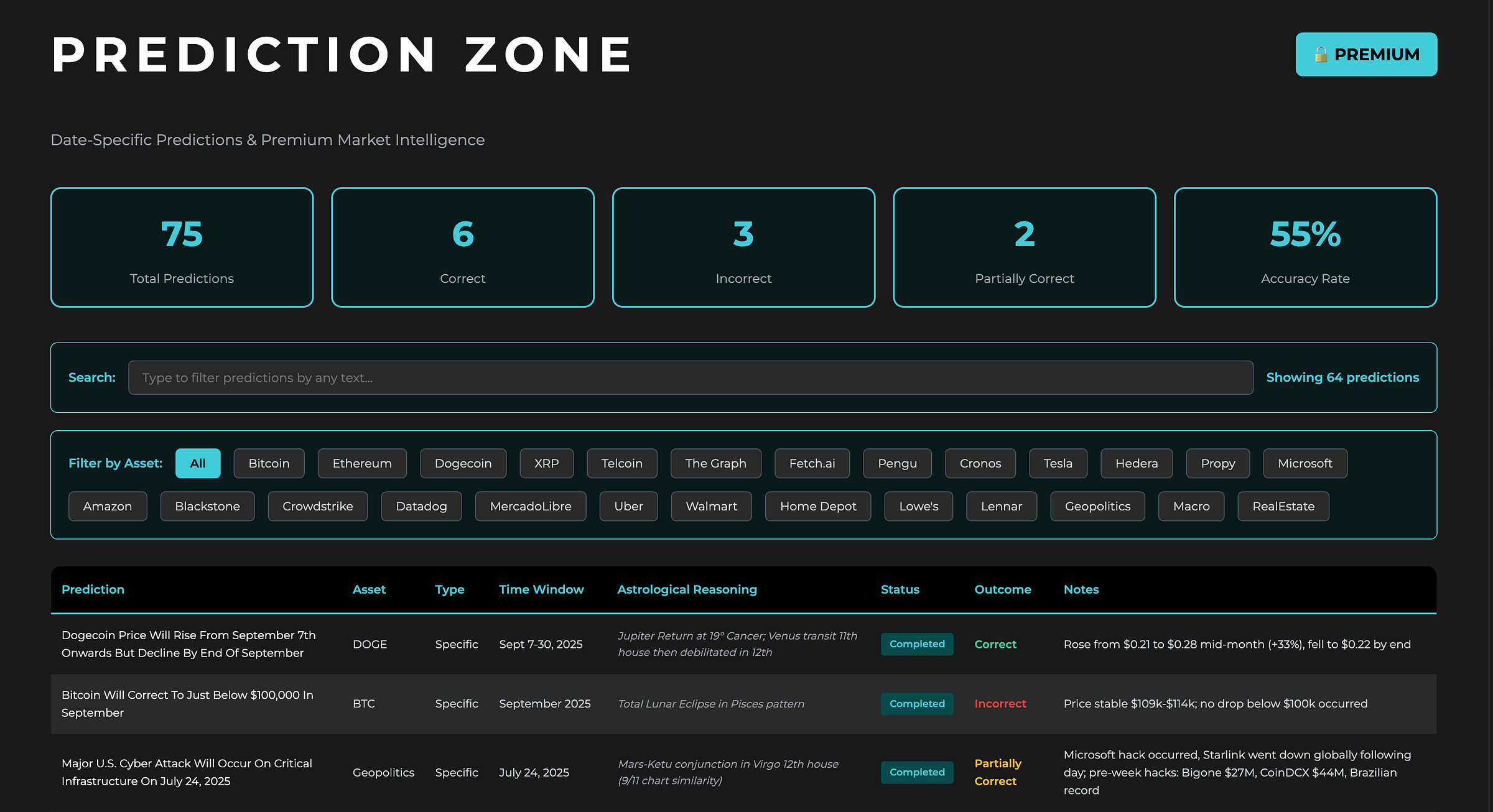Screen dimensions: 1493x812
Task: Sort by Prediction column header
Action: tap(93, 589)
